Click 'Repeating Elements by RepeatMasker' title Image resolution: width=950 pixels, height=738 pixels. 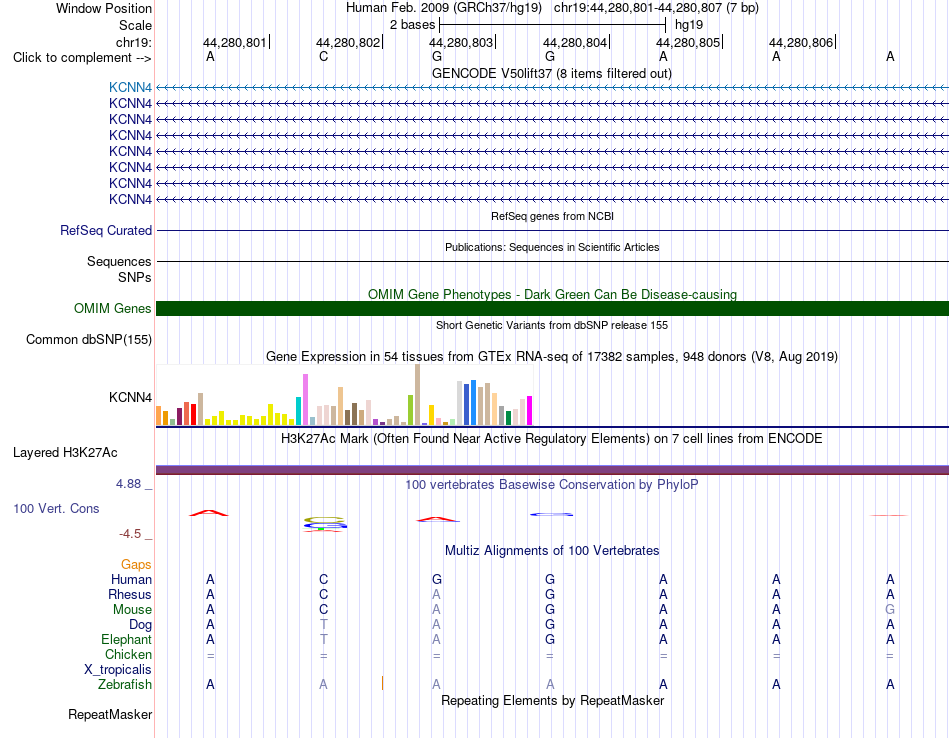pos(552,700)
